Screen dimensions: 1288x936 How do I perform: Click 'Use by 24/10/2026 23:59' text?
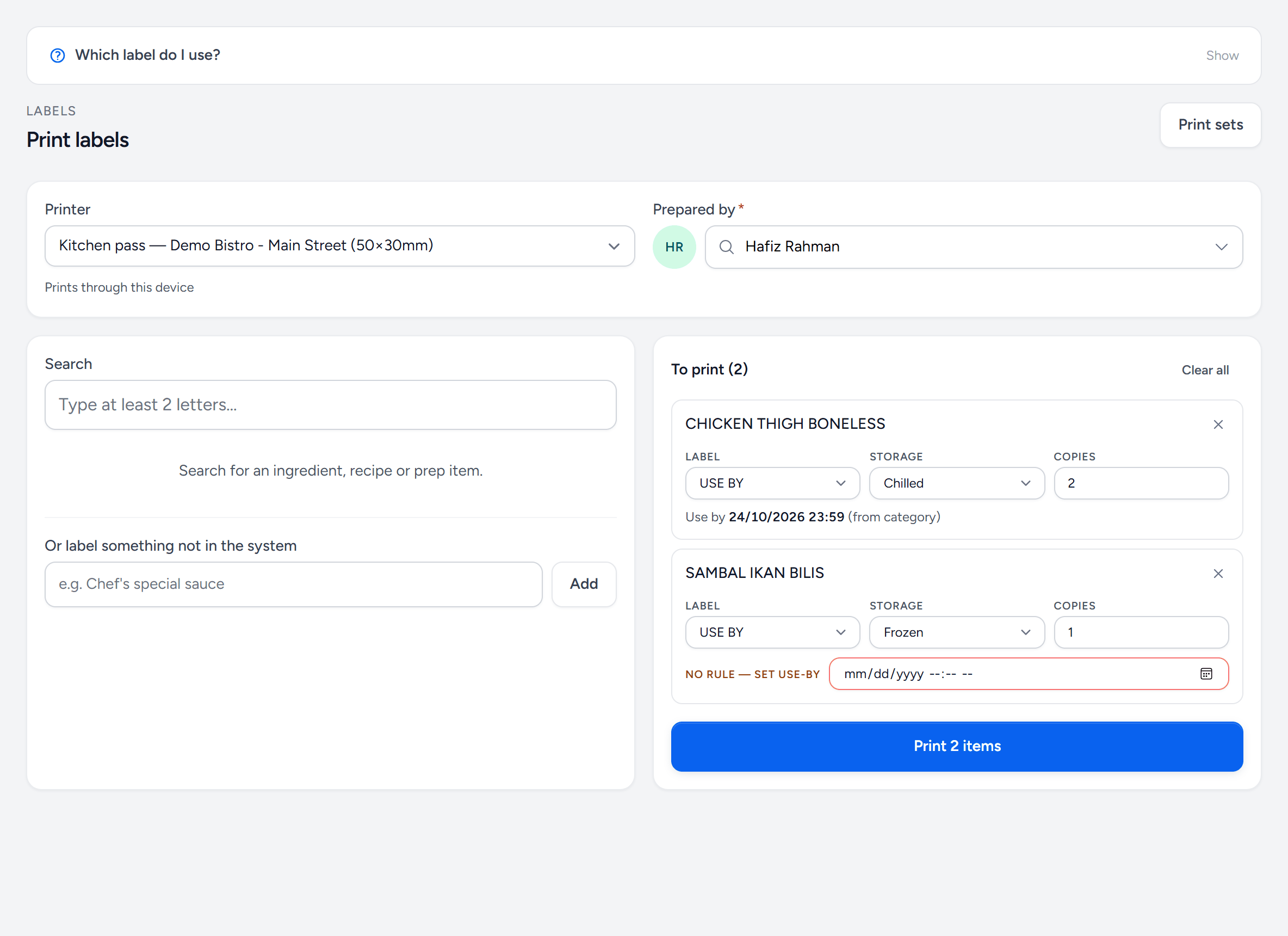pos(764,516)
